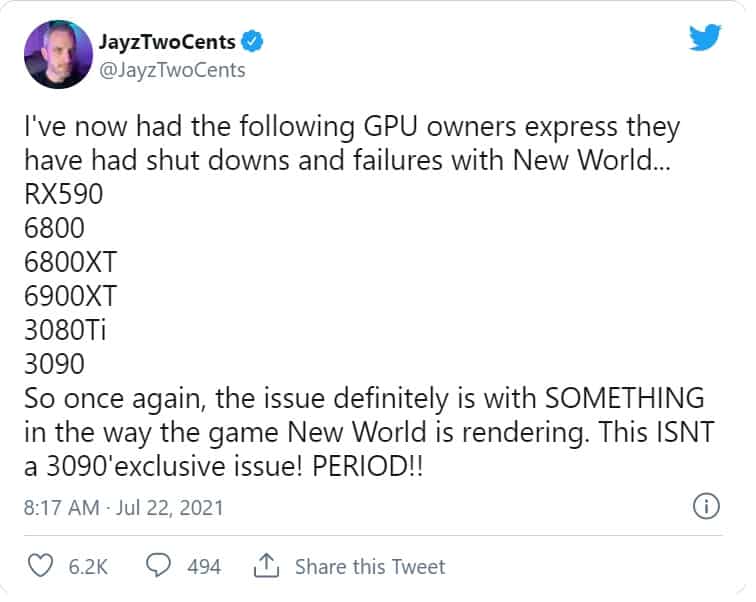Screen dimensions: 756x602
Task: Click the 494 replies count
Action: (204, 566)
